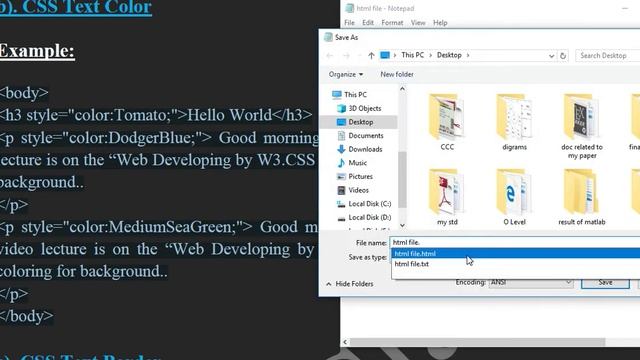Select the digrams folder

click(514, 122)
